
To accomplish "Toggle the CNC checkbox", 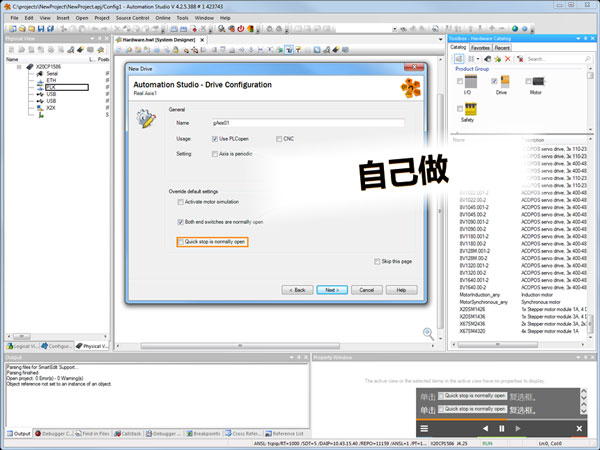I will 279,139.
